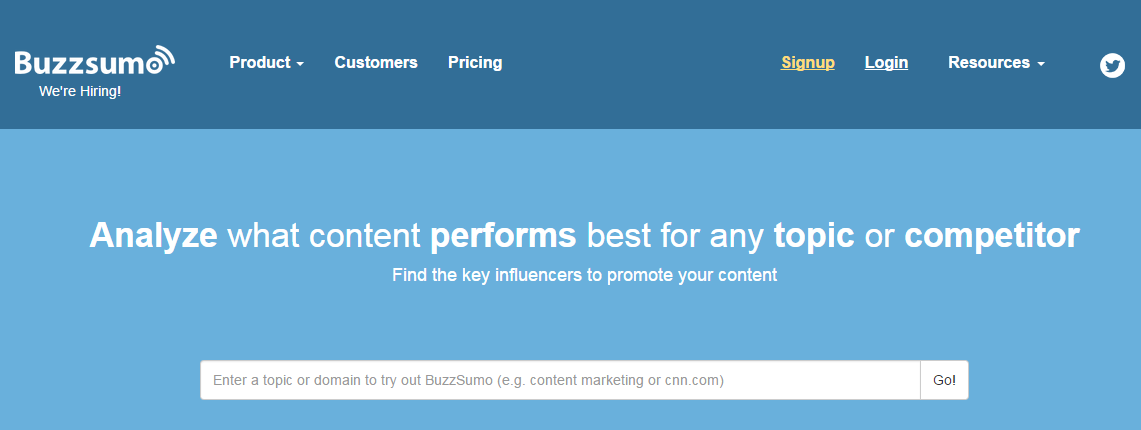Open the Login link

(886, 63)
